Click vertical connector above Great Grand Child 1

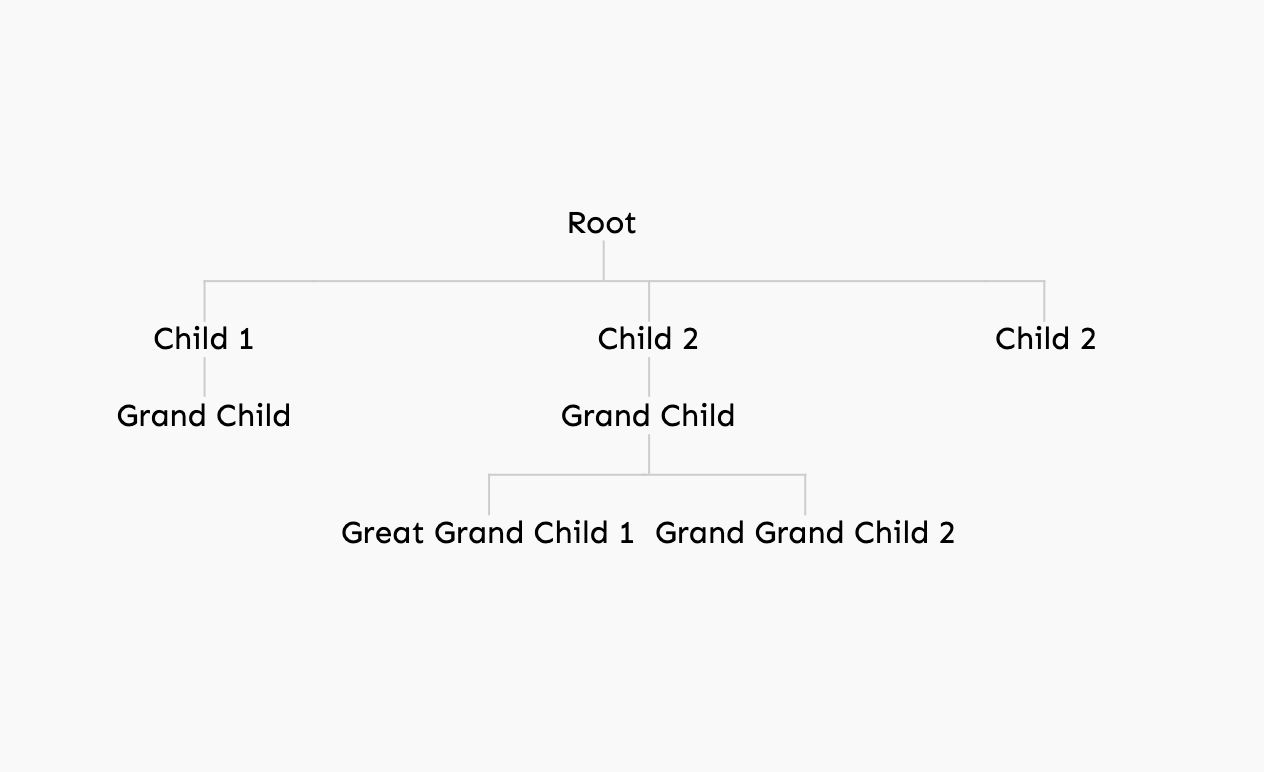click(x=489, y=495)
